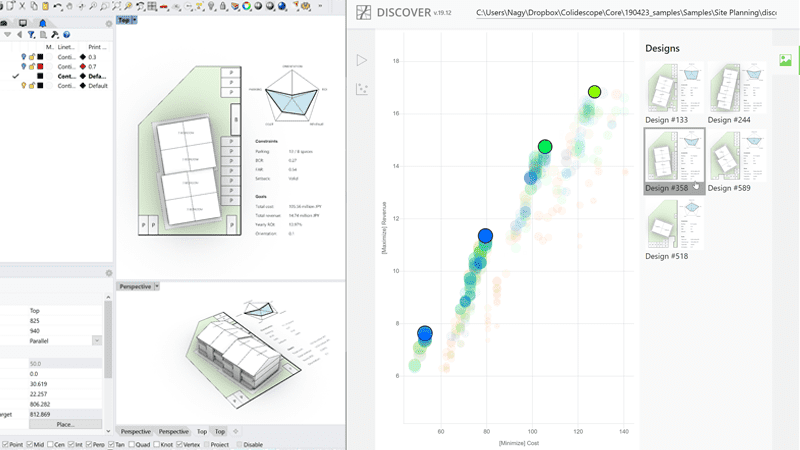Click the red car view icon
Image resolution: width=800 pixels, height=450 pixels.
(x=164, y=6)
